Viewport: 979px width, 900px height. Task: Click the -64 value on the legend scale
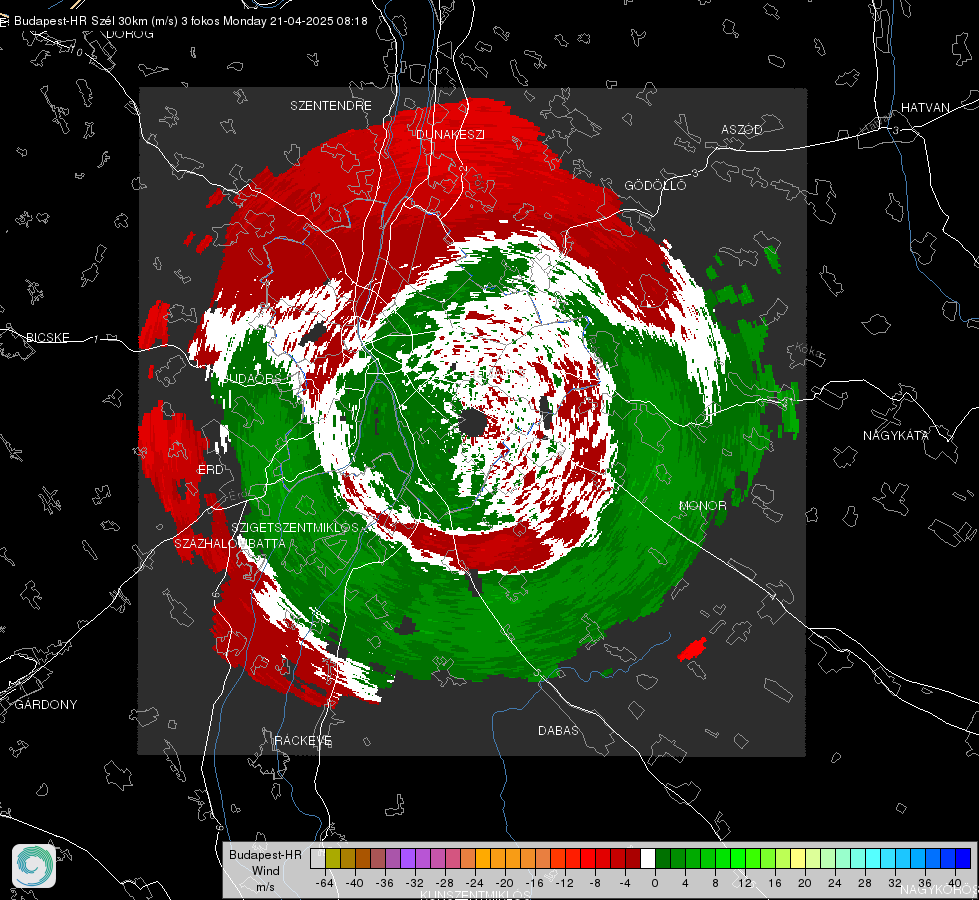tap(324, 883)
